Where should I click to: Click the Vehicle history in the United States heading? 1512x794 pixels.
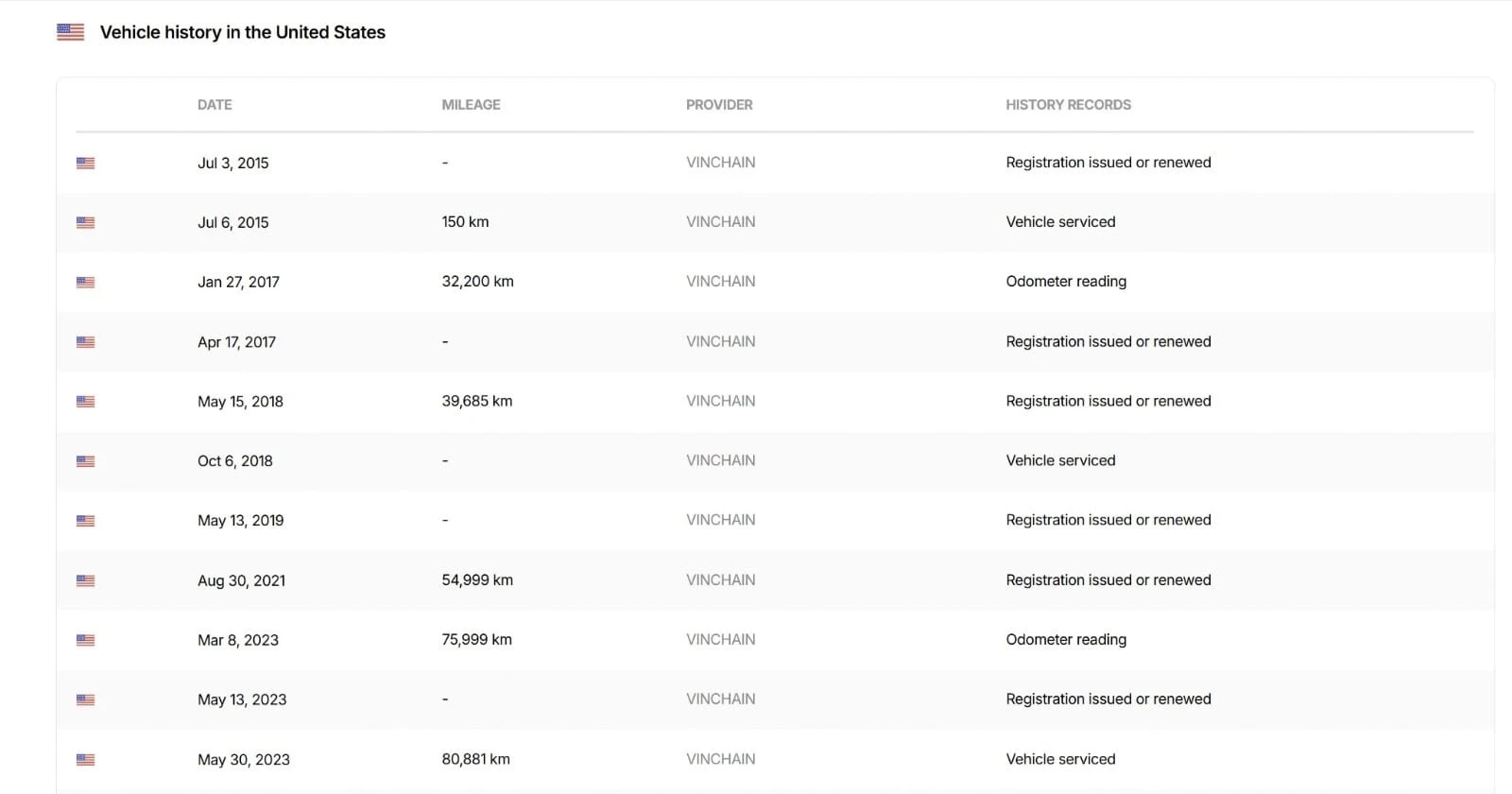243,32
